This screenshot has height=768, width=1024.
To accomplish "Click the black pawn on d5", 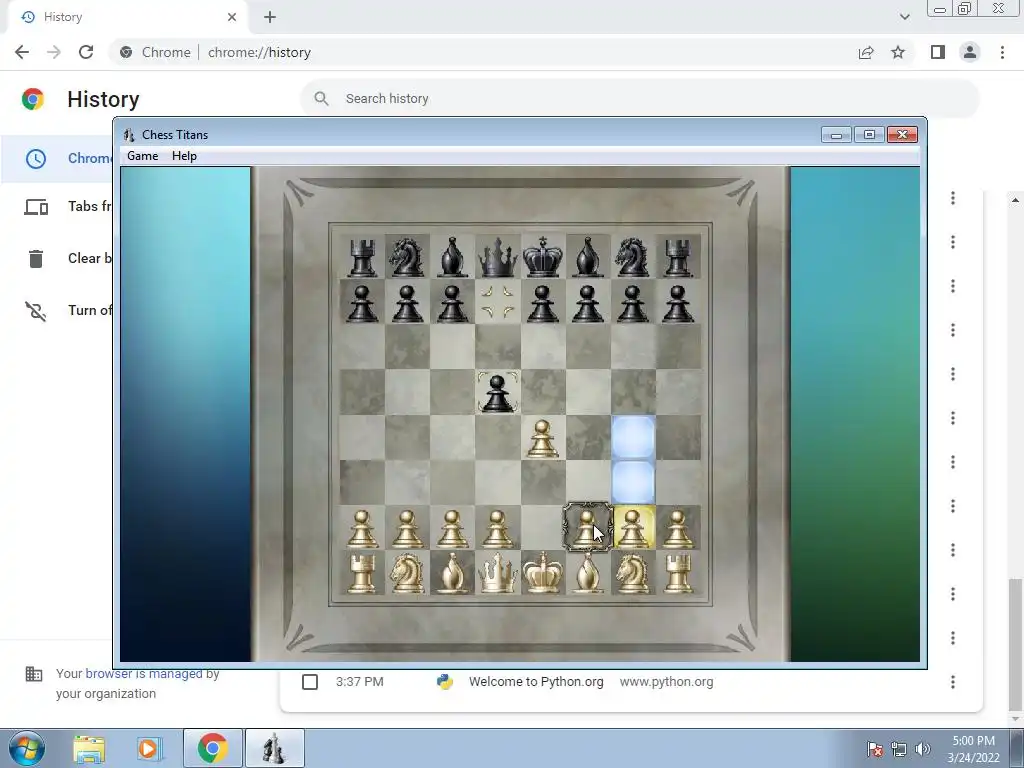I will click(498, 392).
